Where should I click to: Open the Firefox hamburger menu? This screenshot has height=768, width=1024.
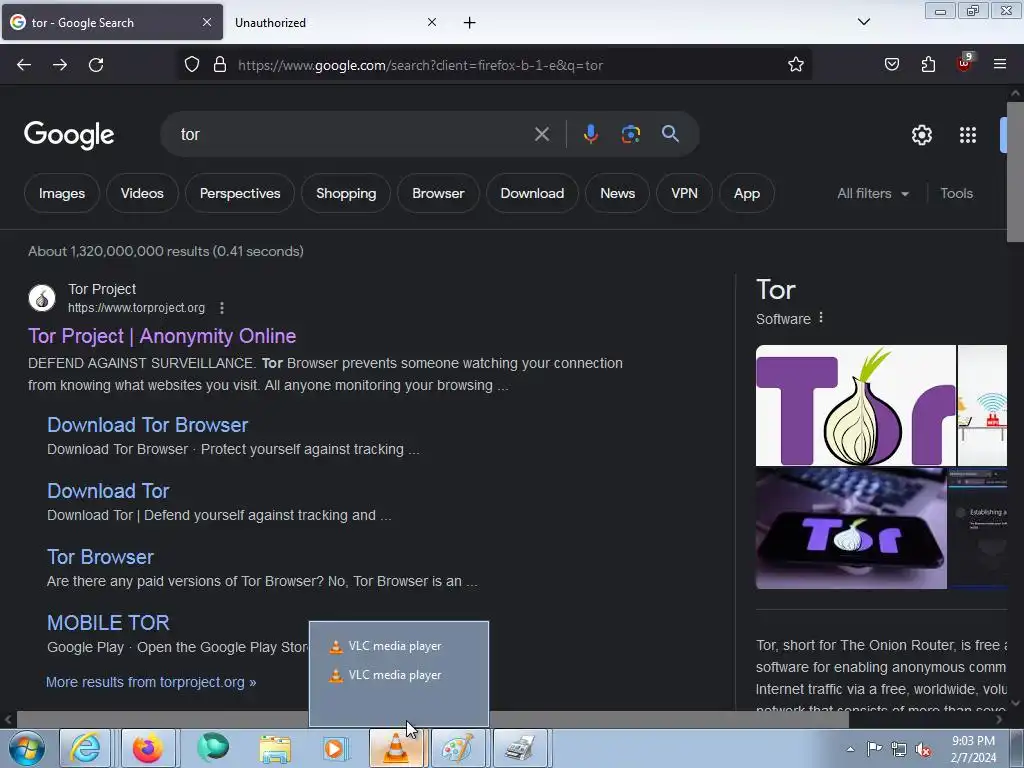pos(1000,65)
